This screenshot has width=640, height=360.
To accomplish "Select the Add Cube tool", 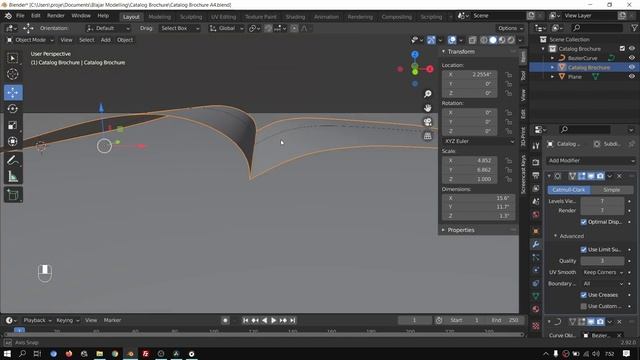I will coord(13,195).
